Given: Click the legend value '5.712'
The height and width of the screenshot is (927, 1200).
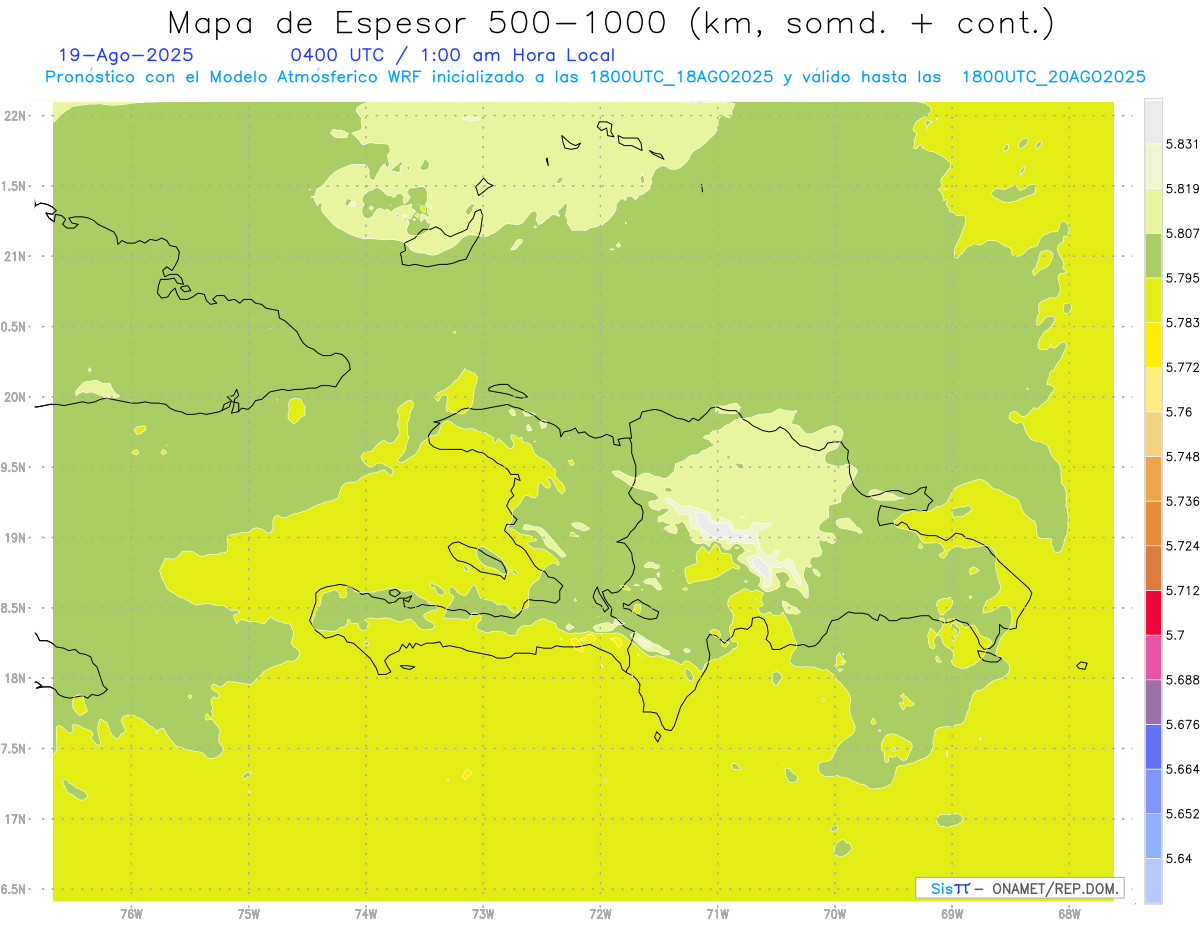Looking at the screenshot, I should 1182,590.
